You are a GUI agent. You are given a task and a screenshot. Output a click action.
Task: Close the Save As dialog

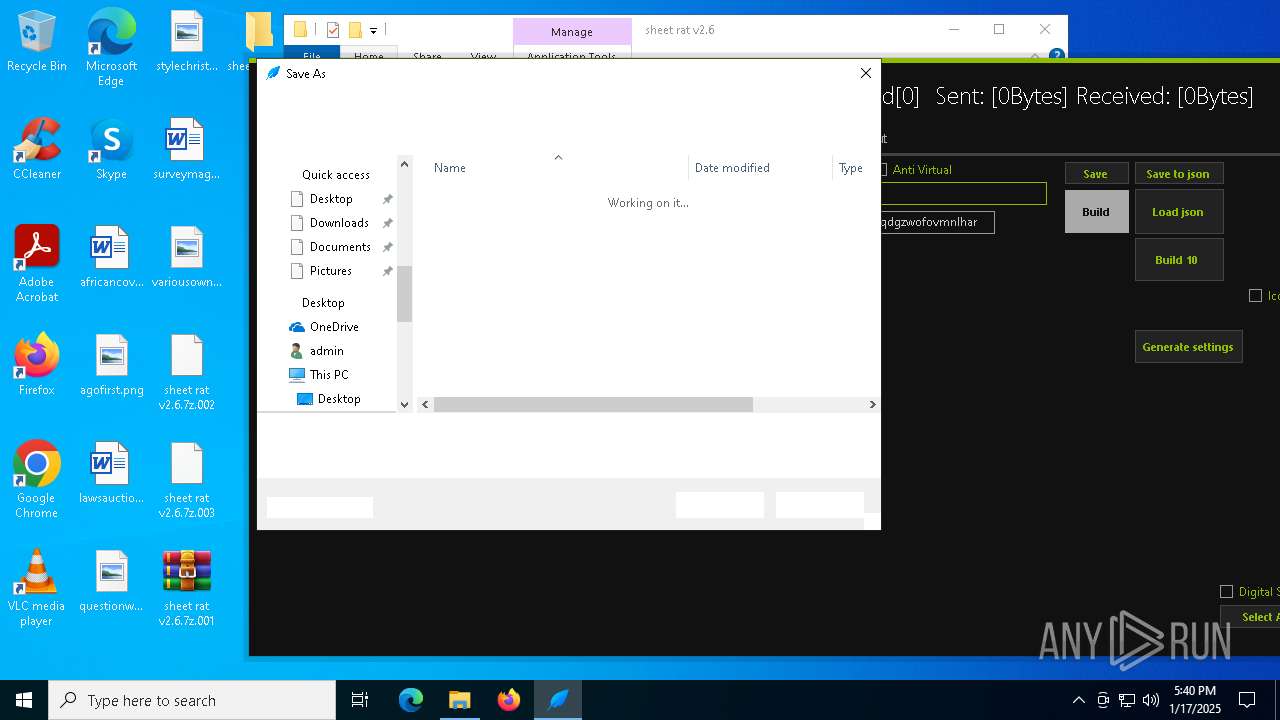[866, 73]
